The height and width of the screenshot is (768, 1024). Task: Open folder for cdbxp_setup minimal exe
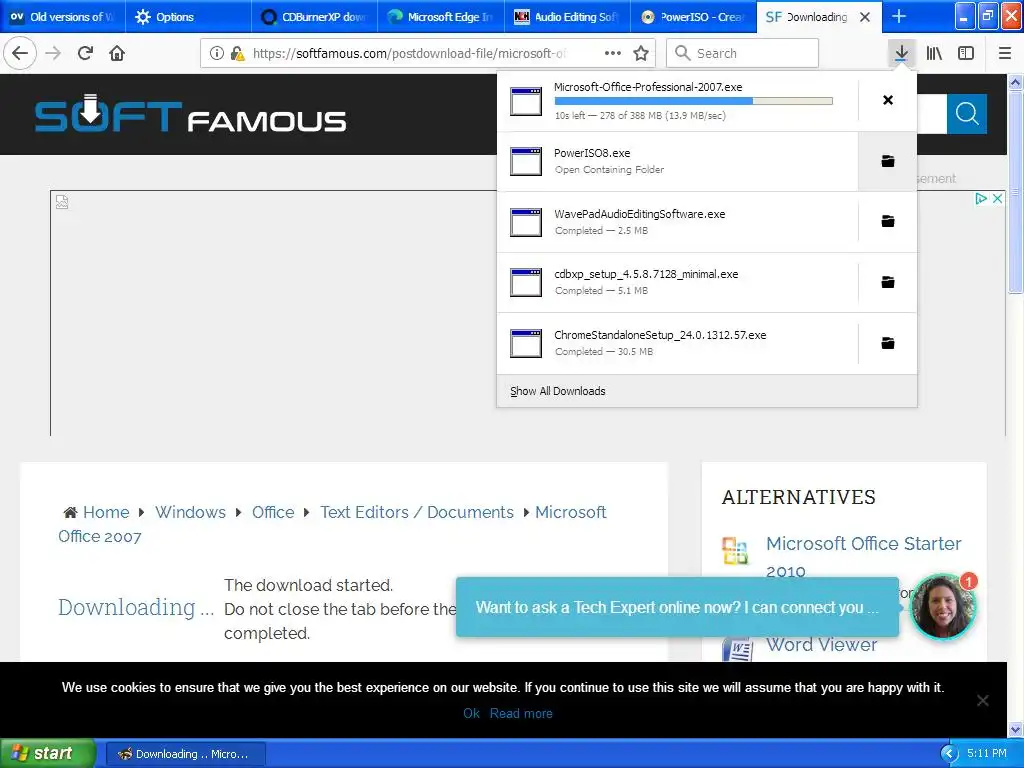click(x=888, y=282)
